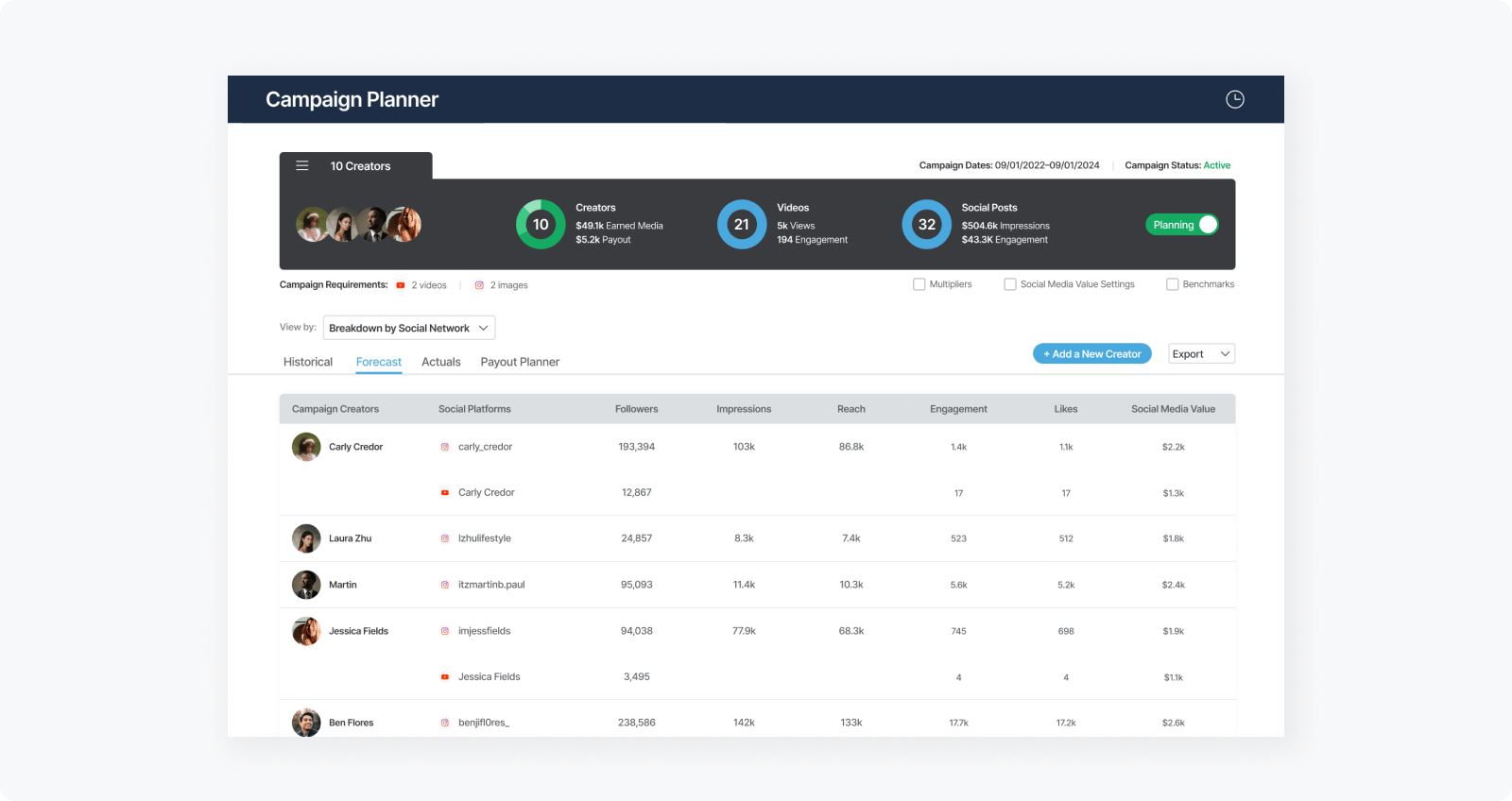Select the 10 Creators tab

point(356,166)
